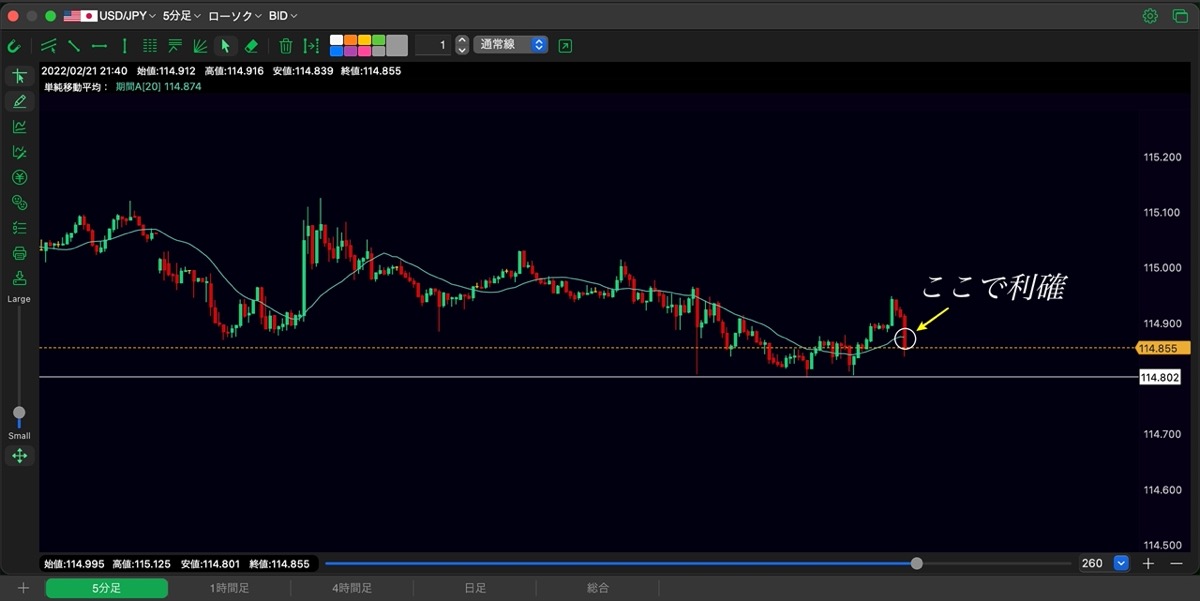The image size is (1200, 601).
Task: Activate the arrow pointer tool
Action: pos(225,45)
